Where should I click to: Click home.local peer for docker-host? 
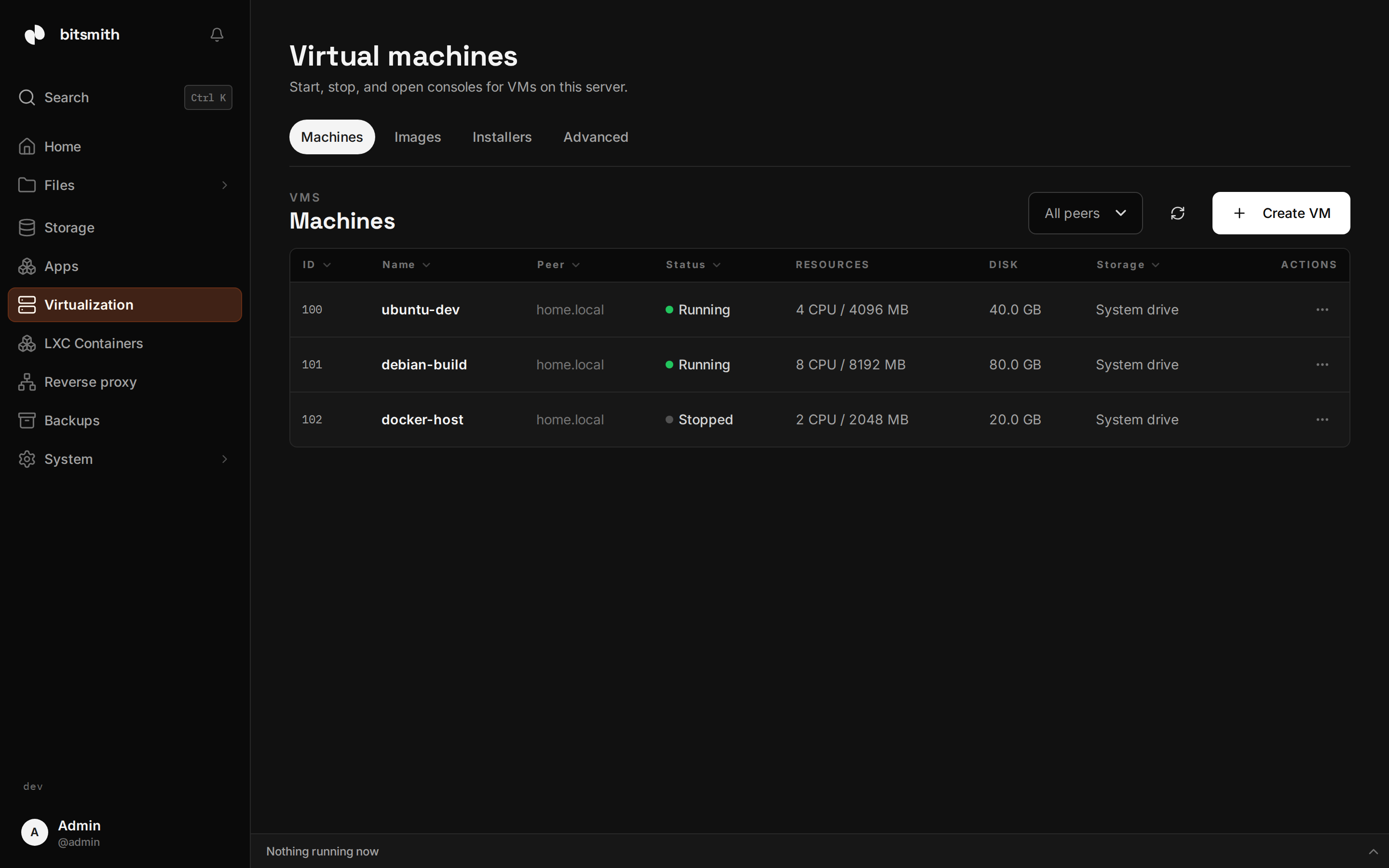point(570,420)
